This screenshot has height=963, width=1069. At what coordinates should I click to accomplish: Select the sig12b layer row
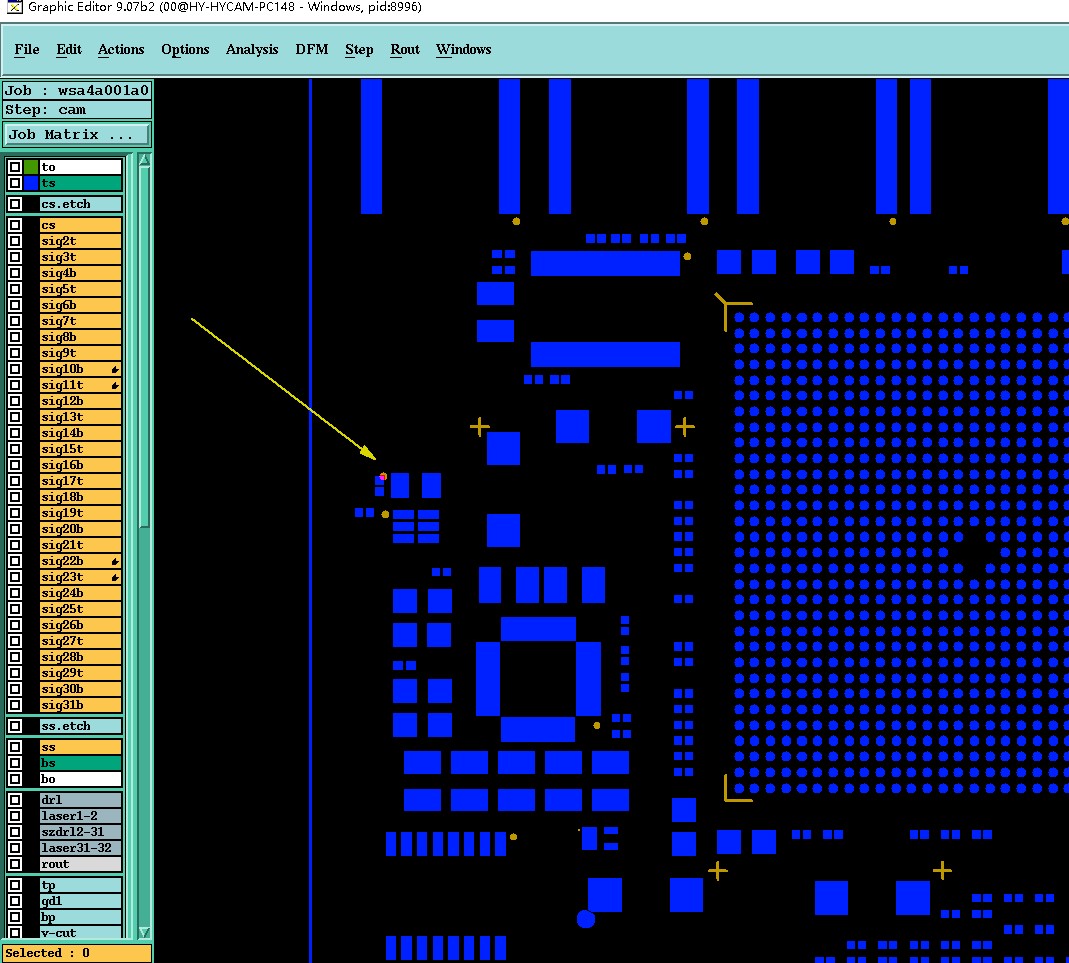(x=80, y=401)
